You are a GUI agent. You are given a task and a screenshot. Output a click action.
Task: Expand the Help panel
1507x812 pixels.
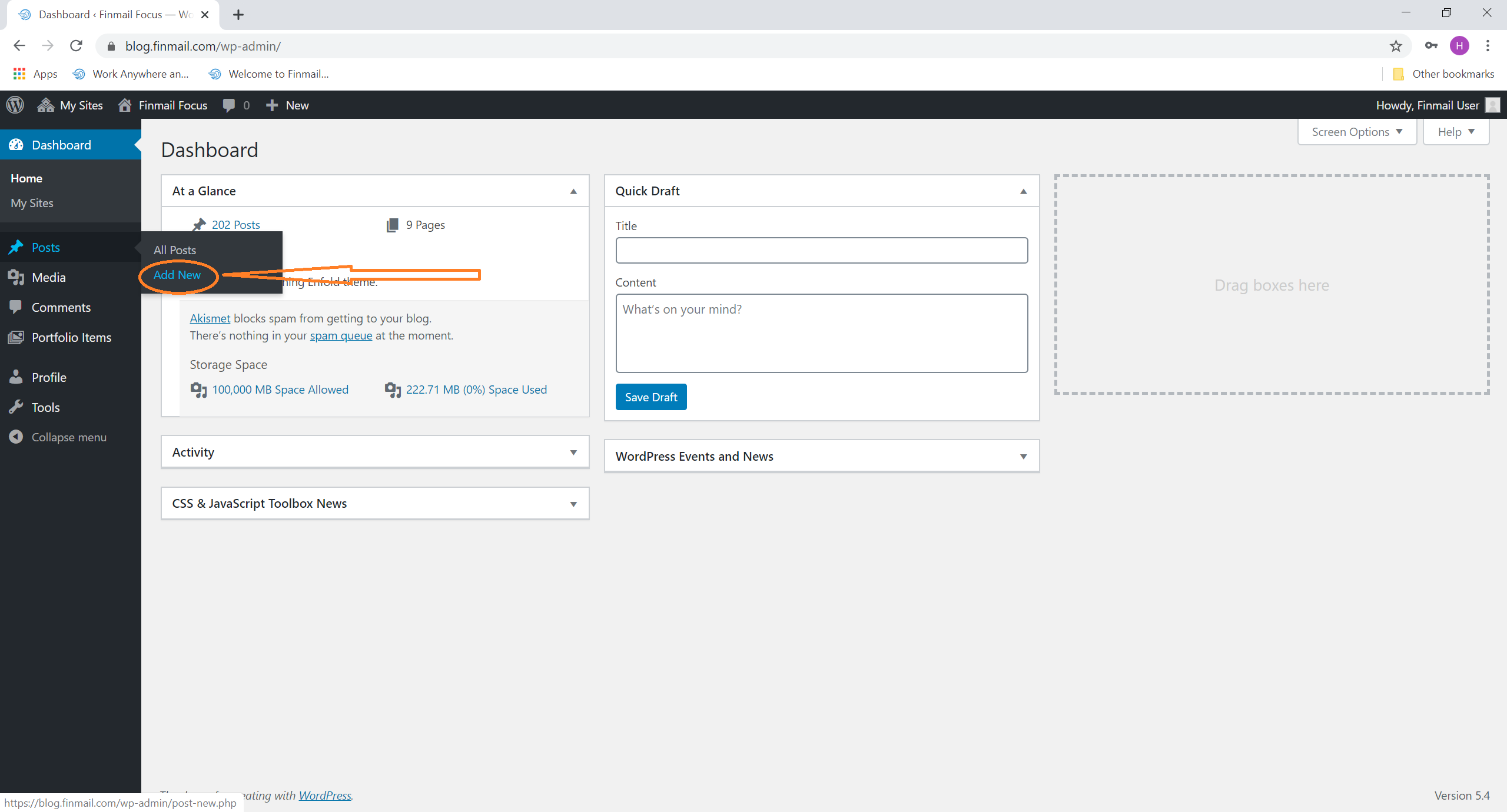click(1456, 132)
